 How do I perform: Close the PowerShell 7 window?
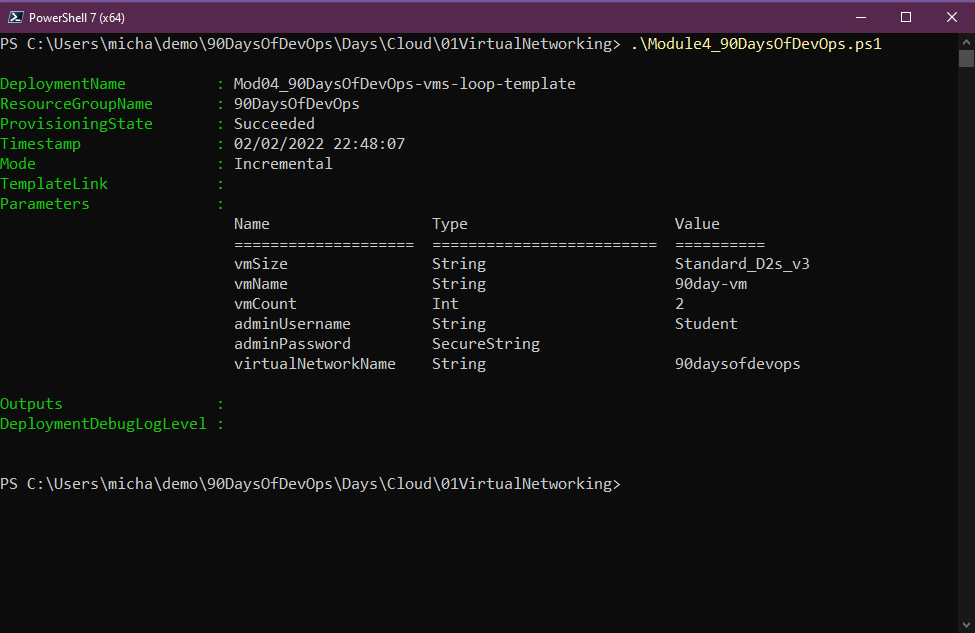pyautogui.click(x=951, y=17)
